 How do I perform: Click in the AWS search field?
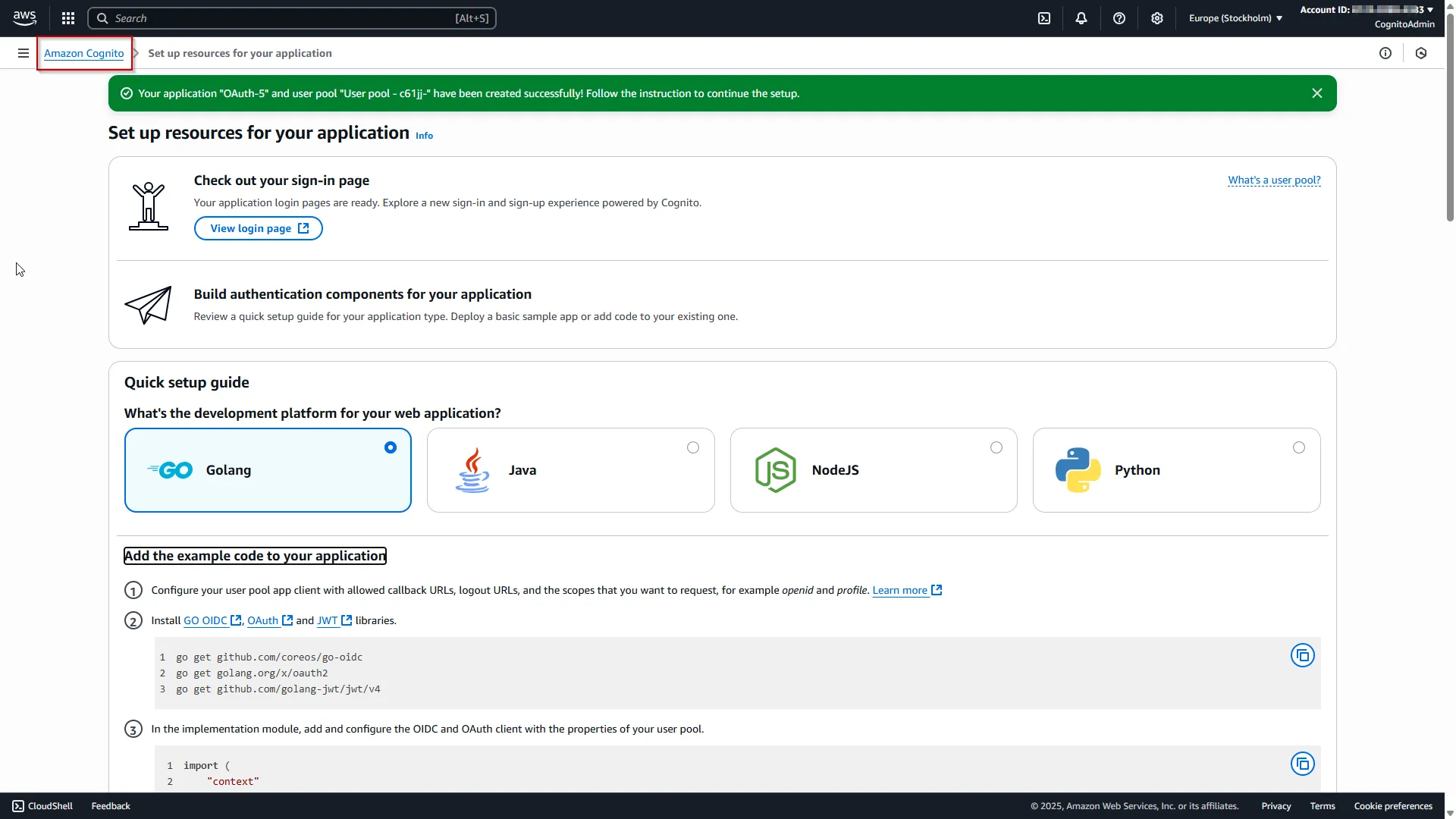(292, 18)
